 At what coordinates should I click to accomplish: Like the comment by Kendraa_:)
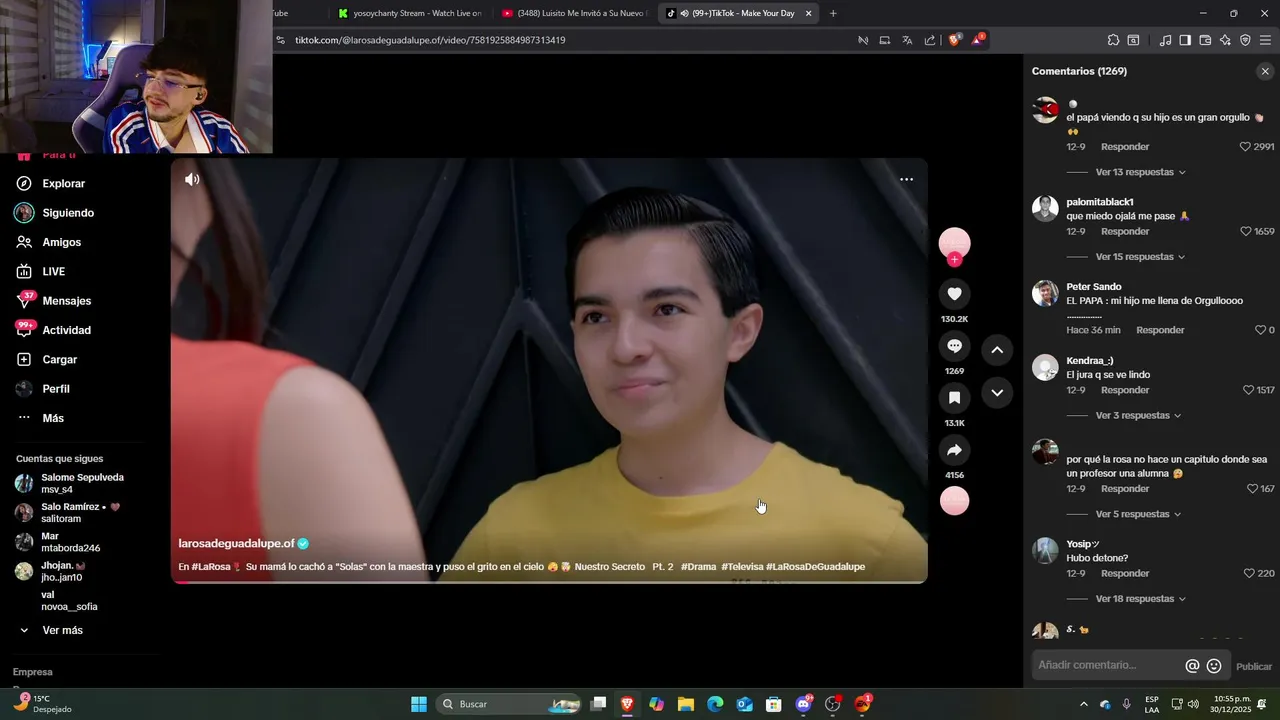point(1248,390)
